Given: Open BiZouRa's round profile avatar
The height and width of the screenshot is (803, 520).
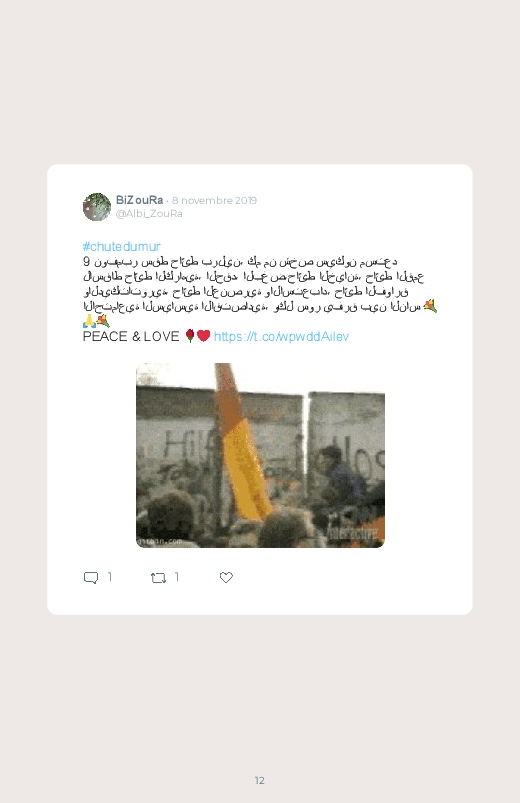Looking at the screenshot, I should click(x=97, y=207).
